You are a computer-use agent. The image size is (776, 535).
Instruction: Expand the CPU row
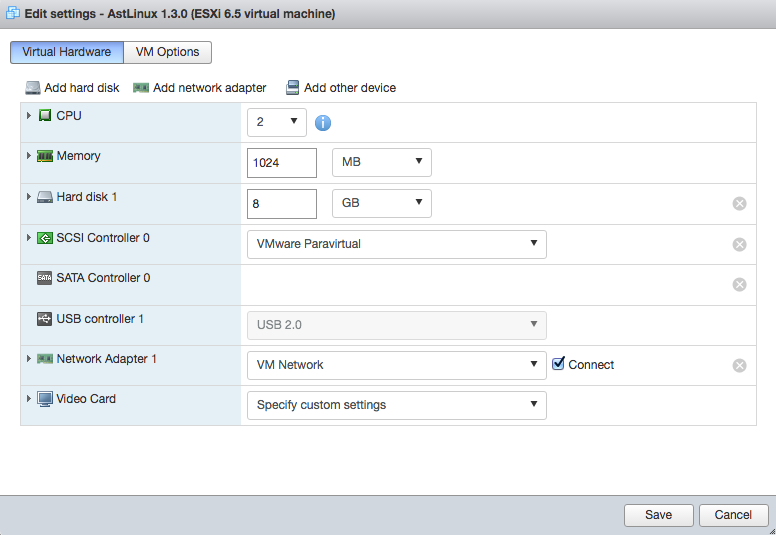pyautogui.click(x=29, y=115)
